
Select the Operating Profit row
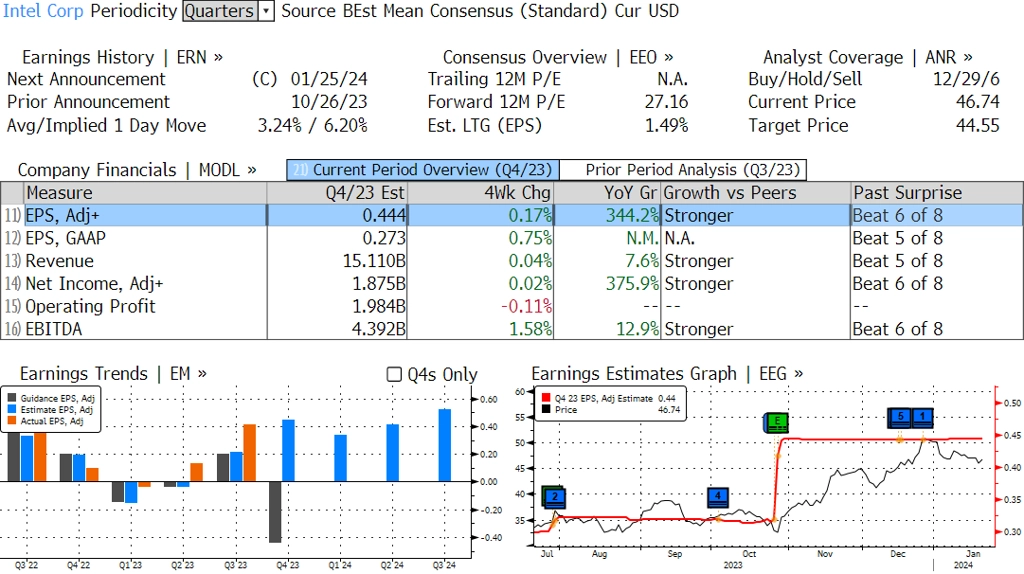(512, 306)
